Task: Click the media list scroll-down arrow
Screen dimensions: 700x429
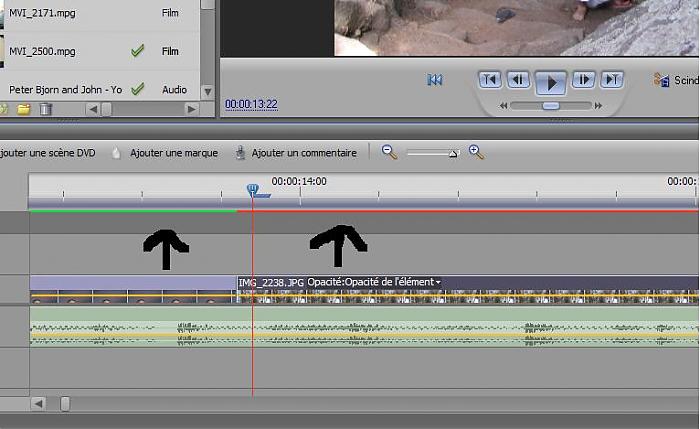Action: coord(207,92)
